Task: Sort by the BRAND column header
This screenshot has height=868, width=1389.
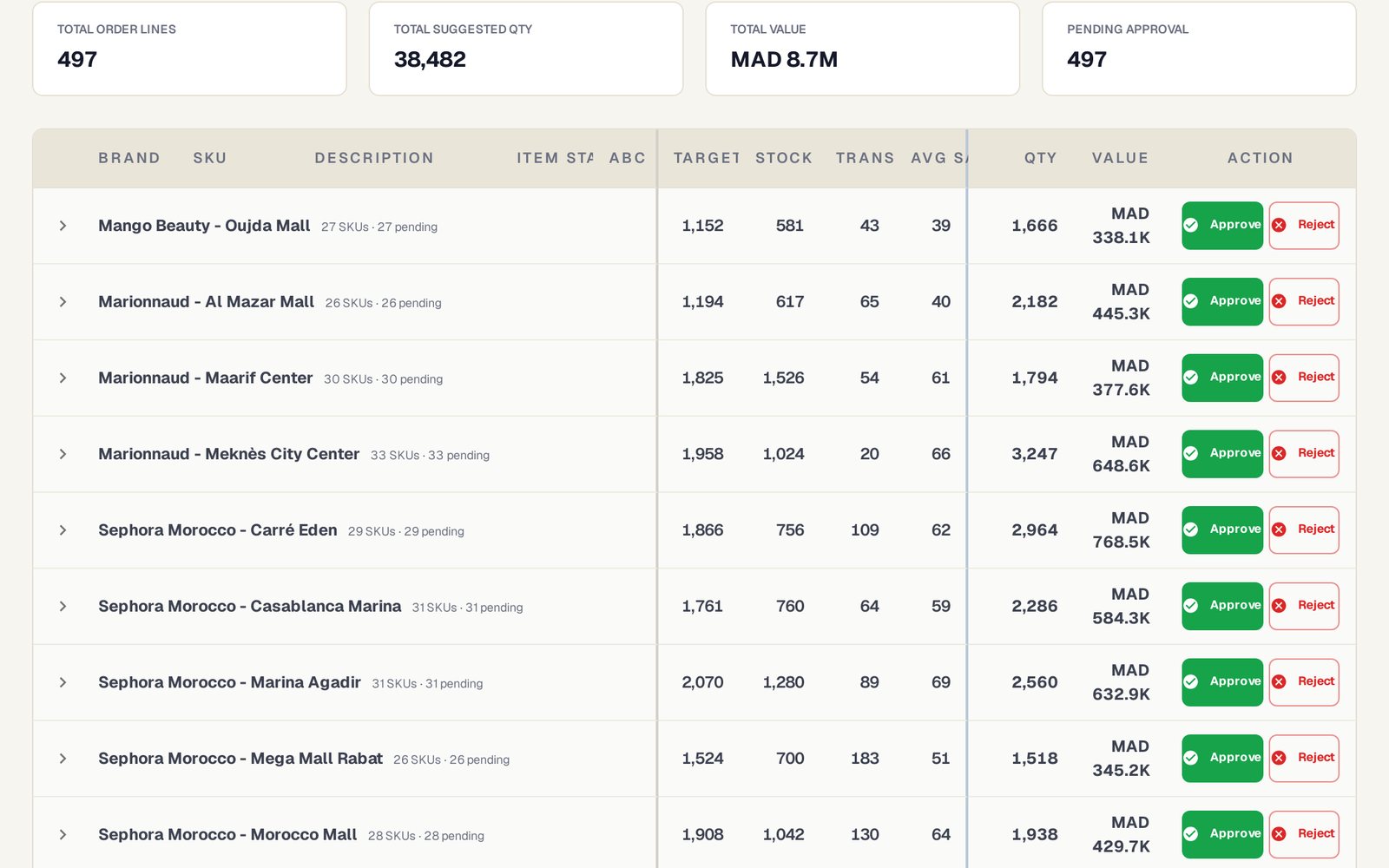Action: pos(129,158)
